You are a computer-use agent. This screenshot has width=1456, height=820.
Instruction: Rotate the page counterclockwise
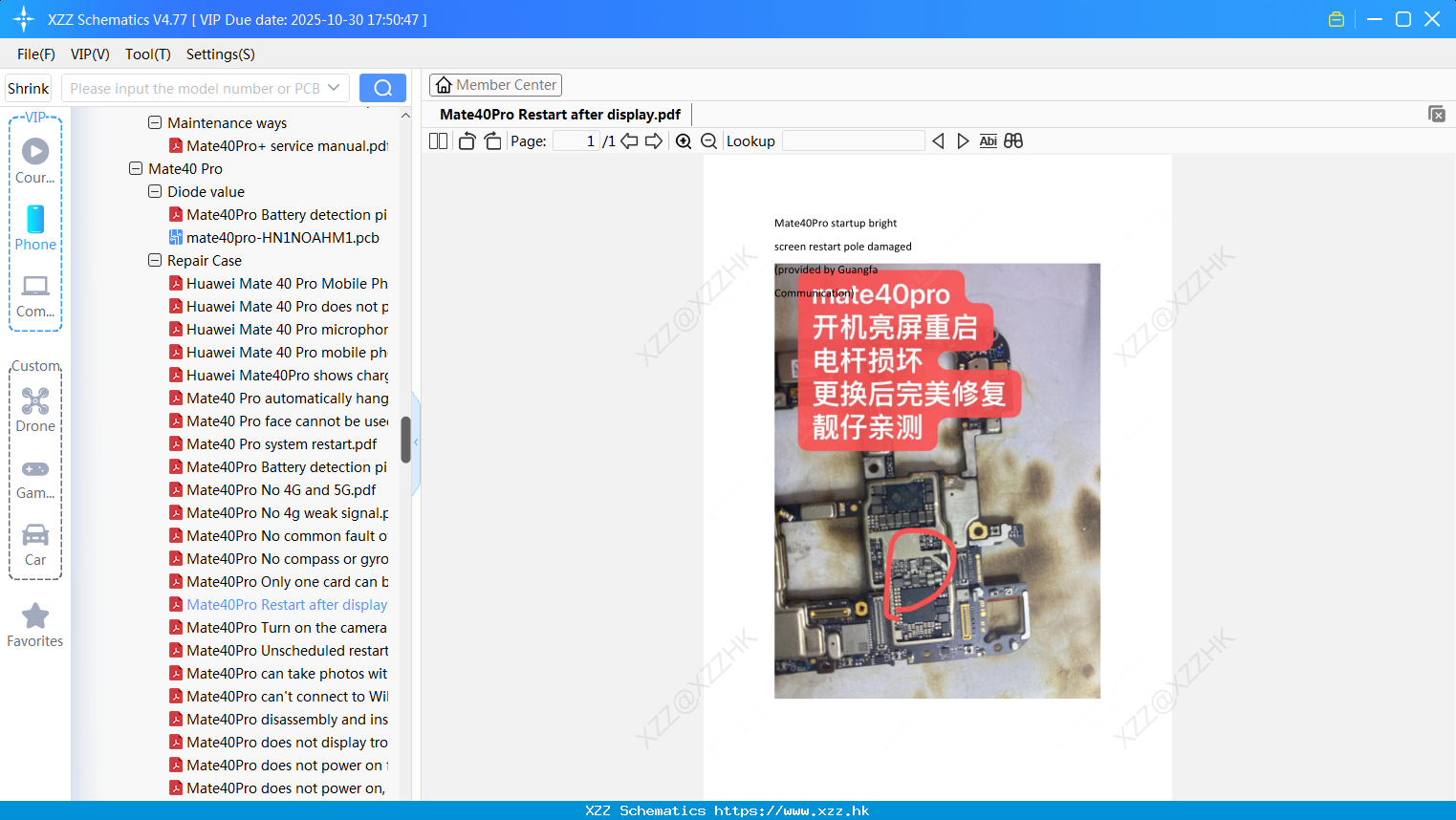(x=467, y=141)
